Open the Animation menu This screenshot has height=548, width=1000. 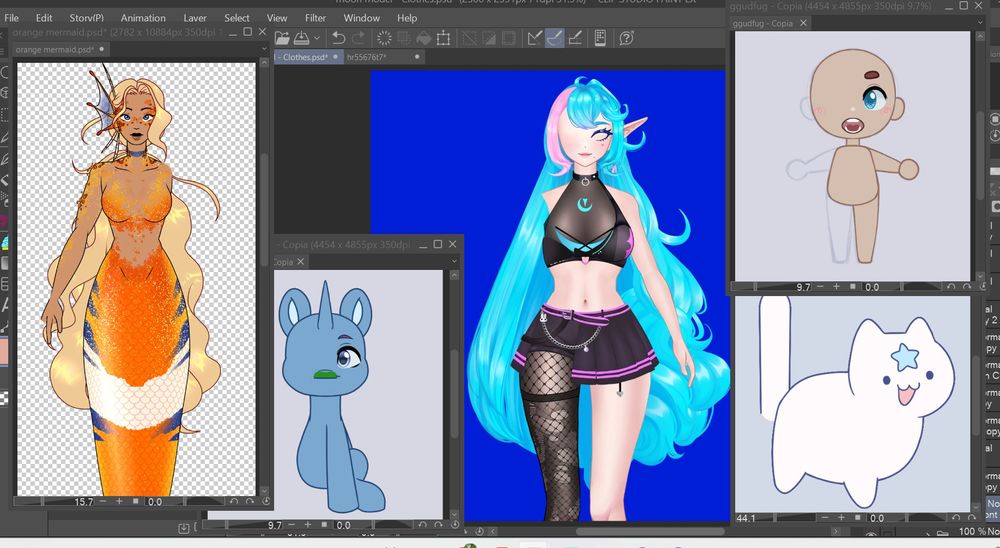[x=143, y=18]
